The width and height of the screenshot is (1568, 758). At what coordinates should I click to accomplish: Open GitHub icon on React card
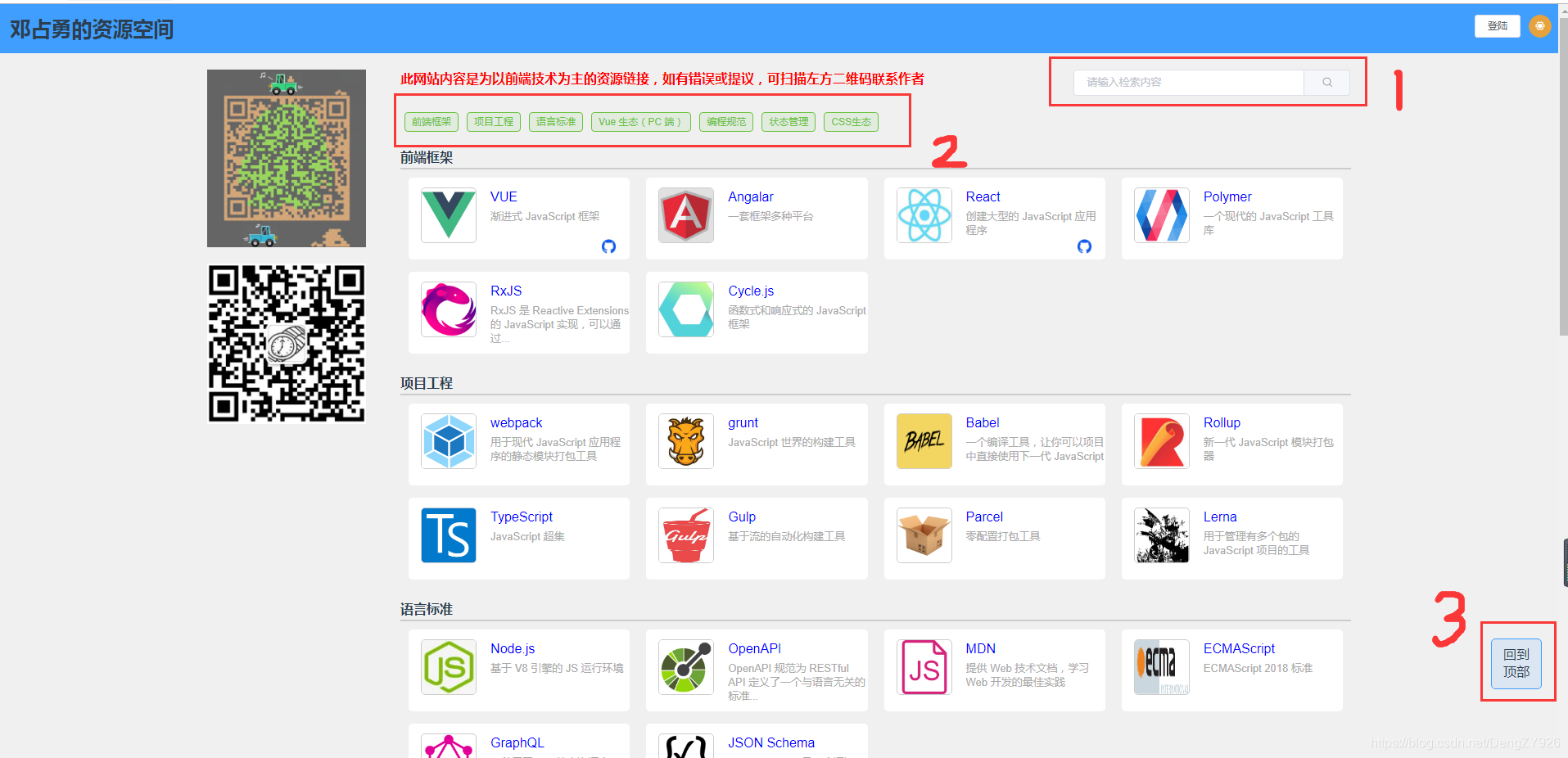[x=1084, y=246]
